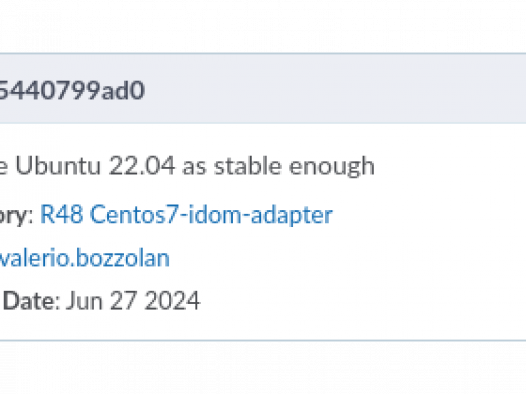The height and width of the screenshot is (394, 526).
Task: Click the word Ubuntu in commit message
Action: point(58,166)
